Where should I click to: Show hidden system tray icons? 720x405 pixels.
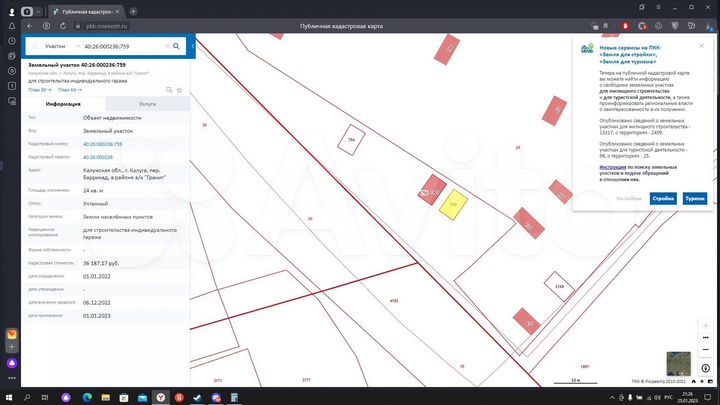(x=612, y=398)
